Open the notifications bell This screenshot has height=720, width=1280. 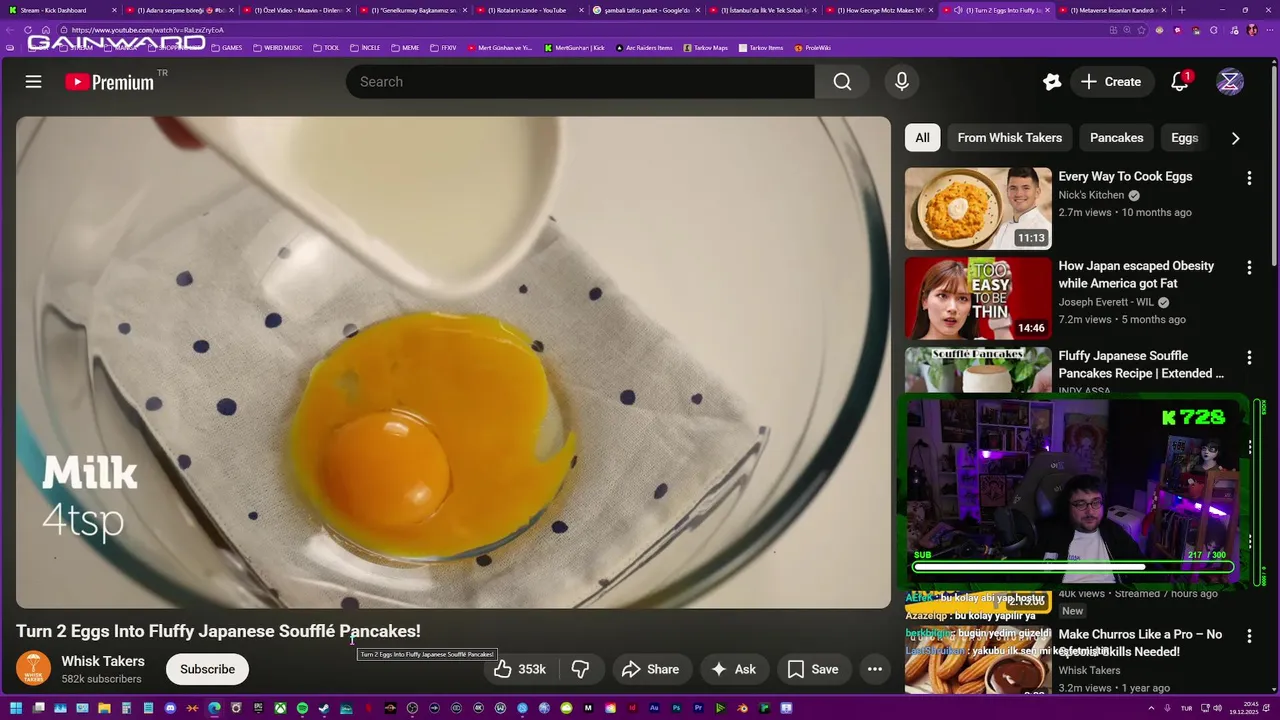(1180, 82)
